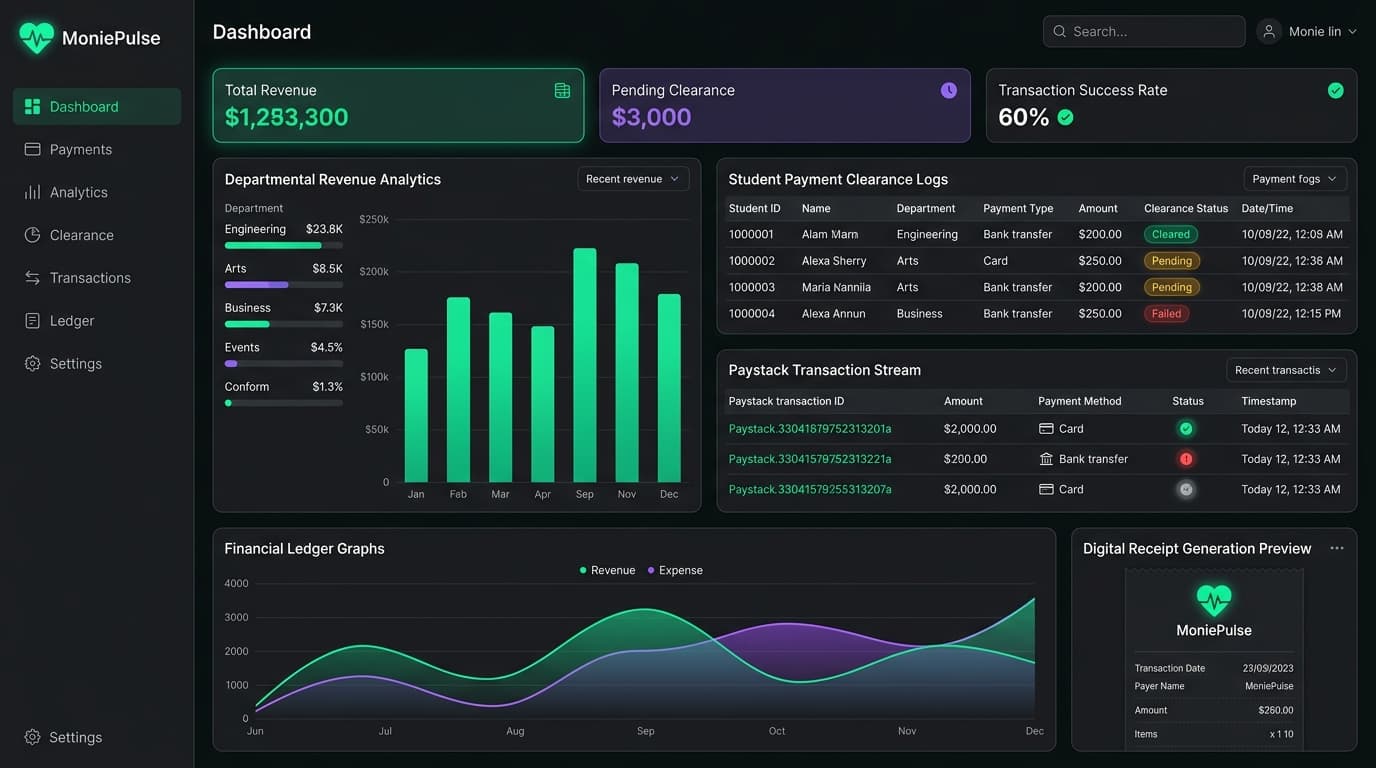1376x768 pixels.
Task: Click the green success status icon in the first Paystack row
Action: pyautogui.click(x=1186, y=429)
